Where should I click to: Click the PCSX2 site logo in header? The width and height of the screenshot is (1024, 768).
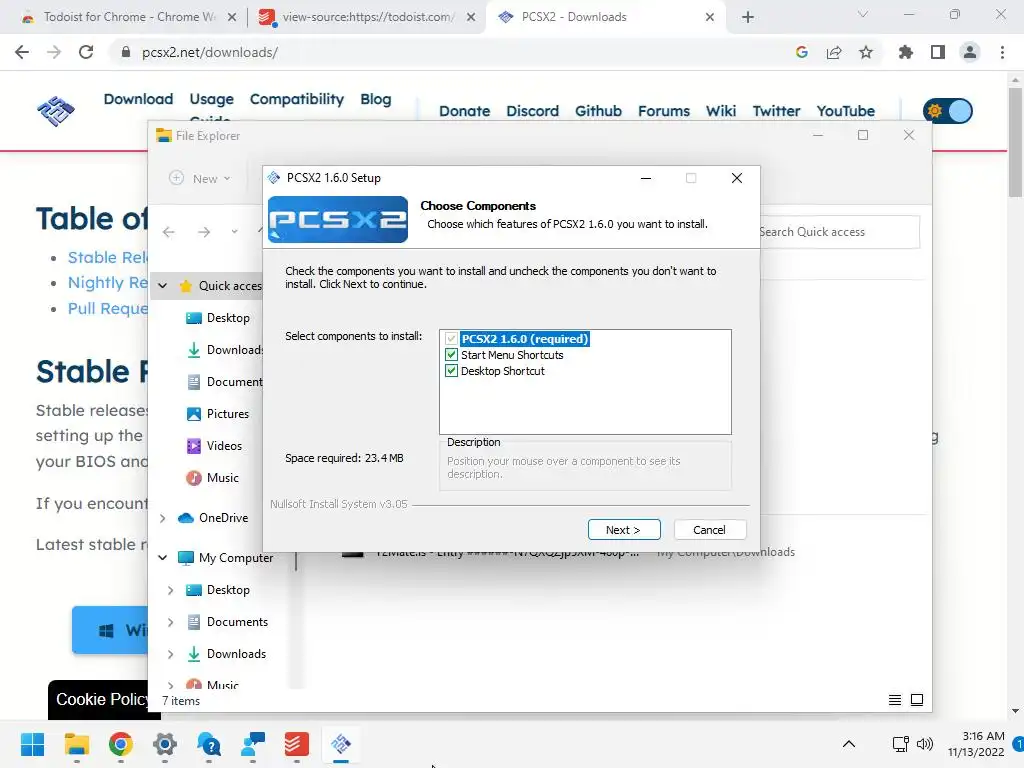pyautogui.click(x=56, y=110)
